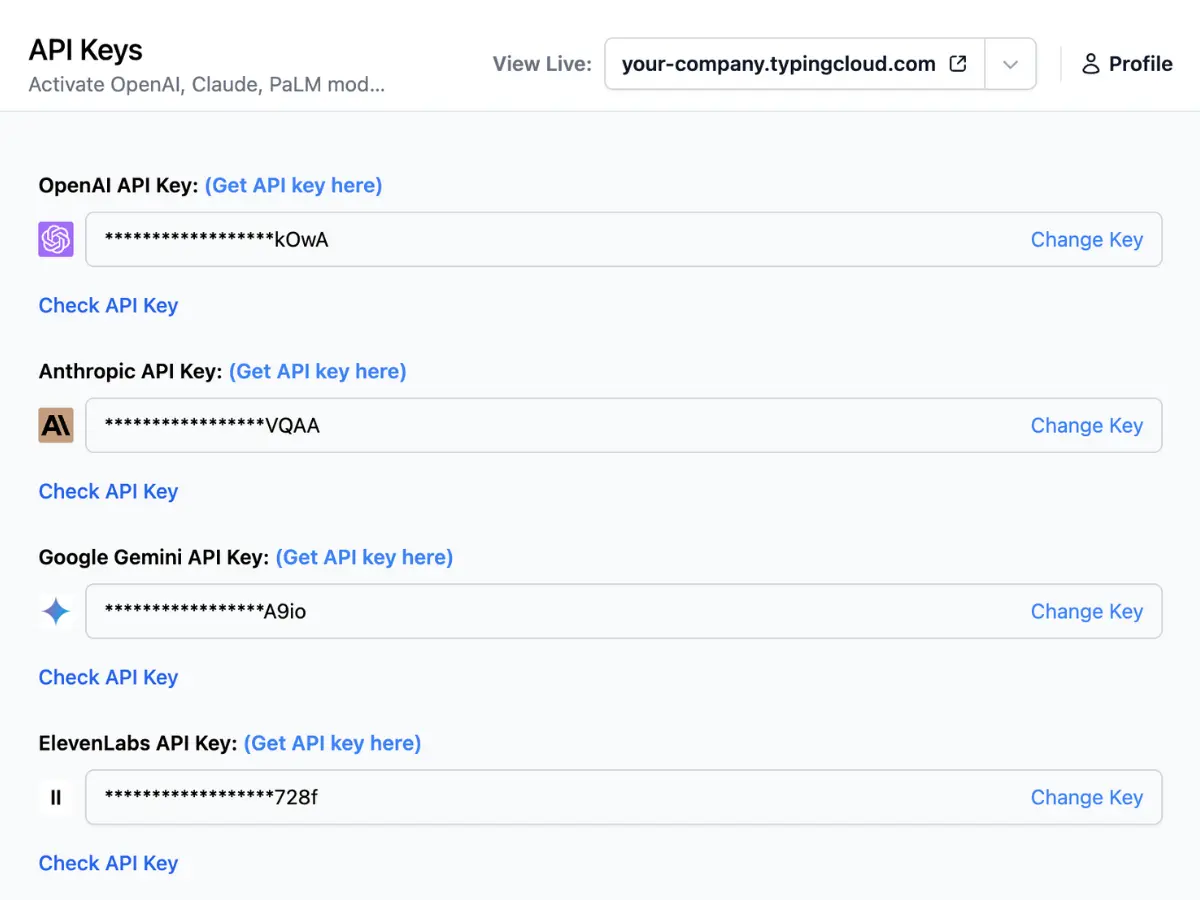Focus the OpenAI key field ending kOwA
Viewport: 1200px width, 900px height.
coord(624,239)
